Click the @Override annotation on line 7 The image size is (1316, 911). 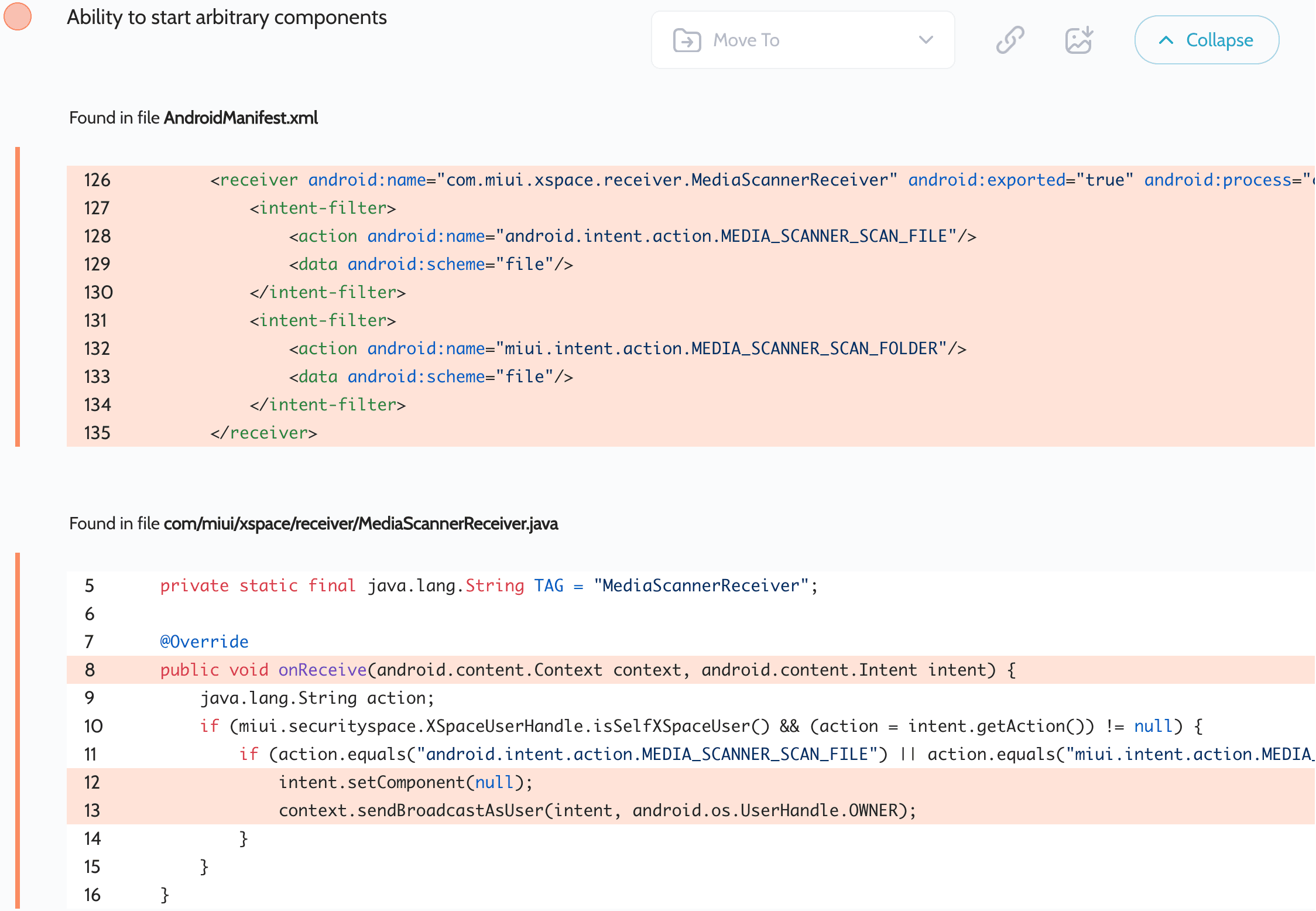pyautogui.click(x=204, y=642)
